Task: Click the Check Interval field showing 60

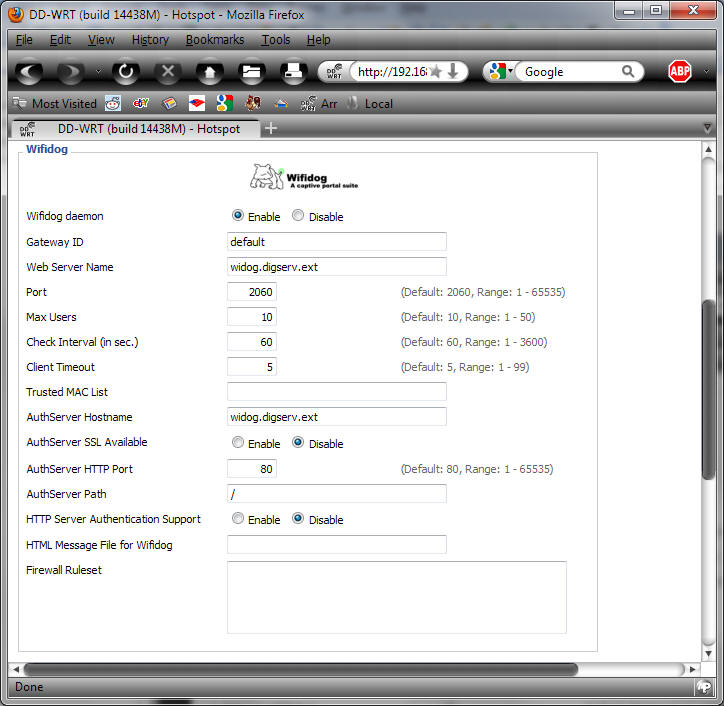Action: tap(252, 342)
